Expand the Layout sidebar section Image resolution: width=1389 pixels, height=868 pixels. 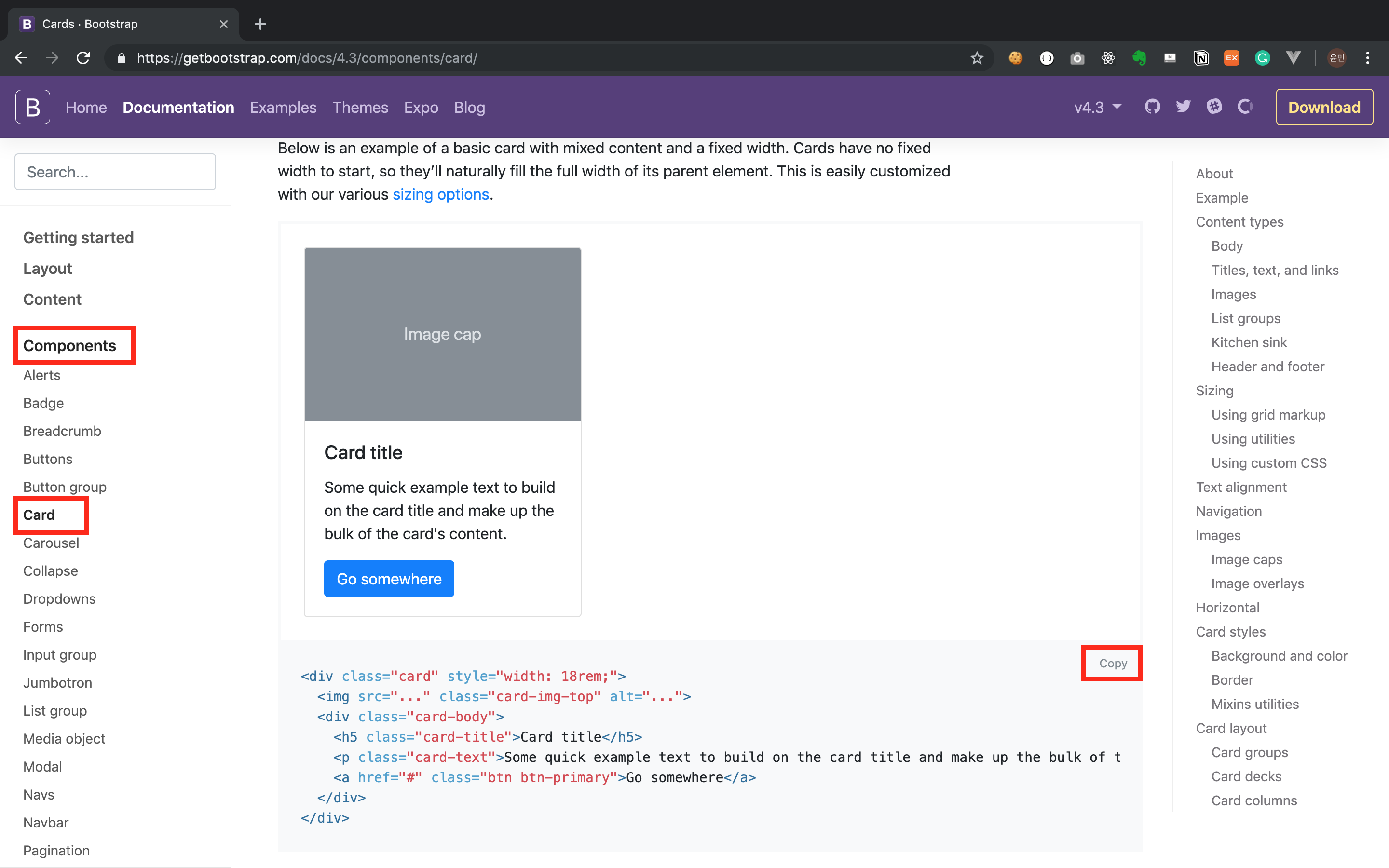(x=48, y=269)
